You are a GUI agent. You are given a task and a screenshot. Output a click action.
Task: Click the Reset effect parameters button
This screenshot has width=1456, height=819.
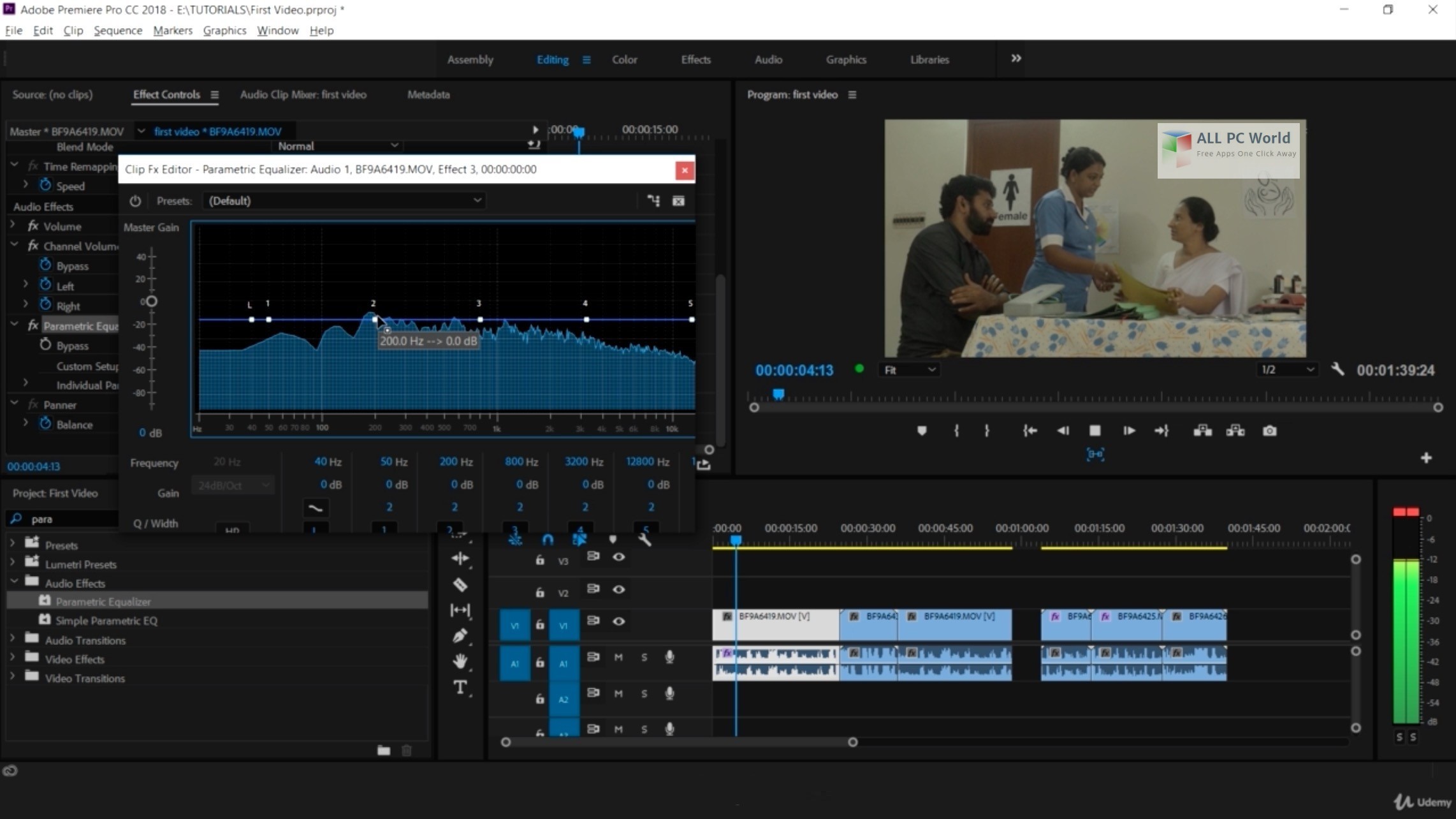[x=678, y=200]
